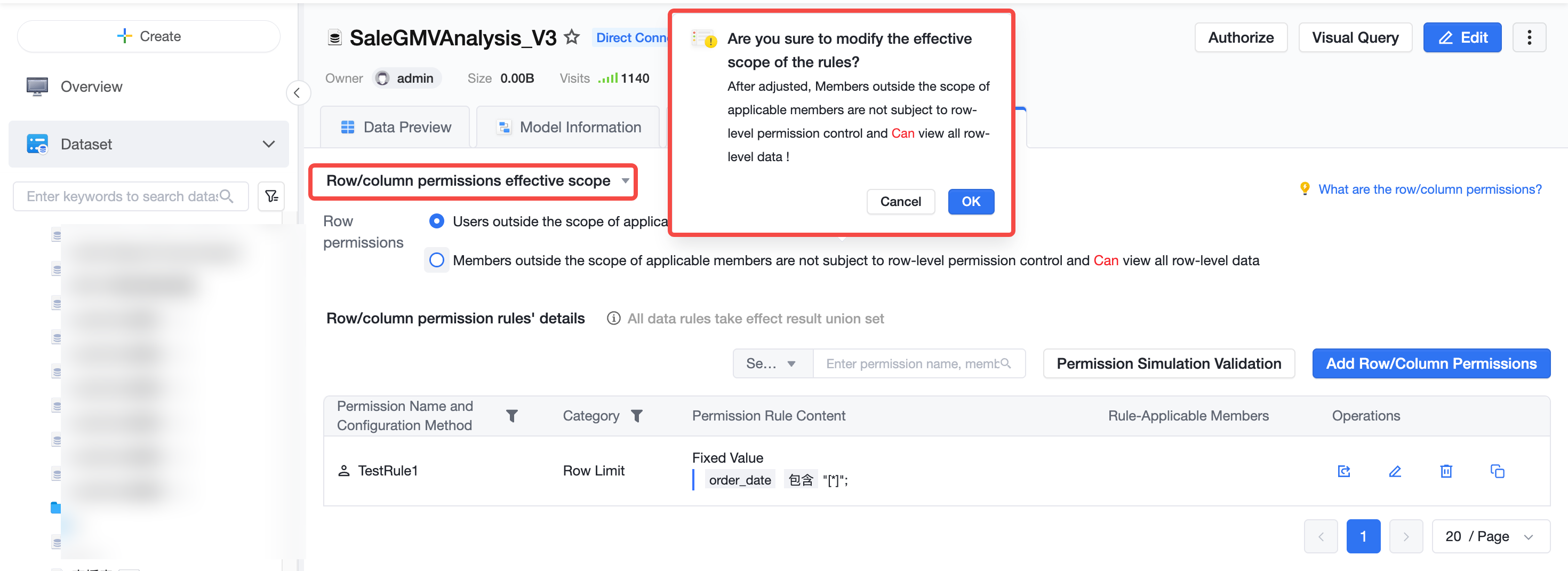
Task: Click the filter icon beside dataset search
Action: [271, 196]
